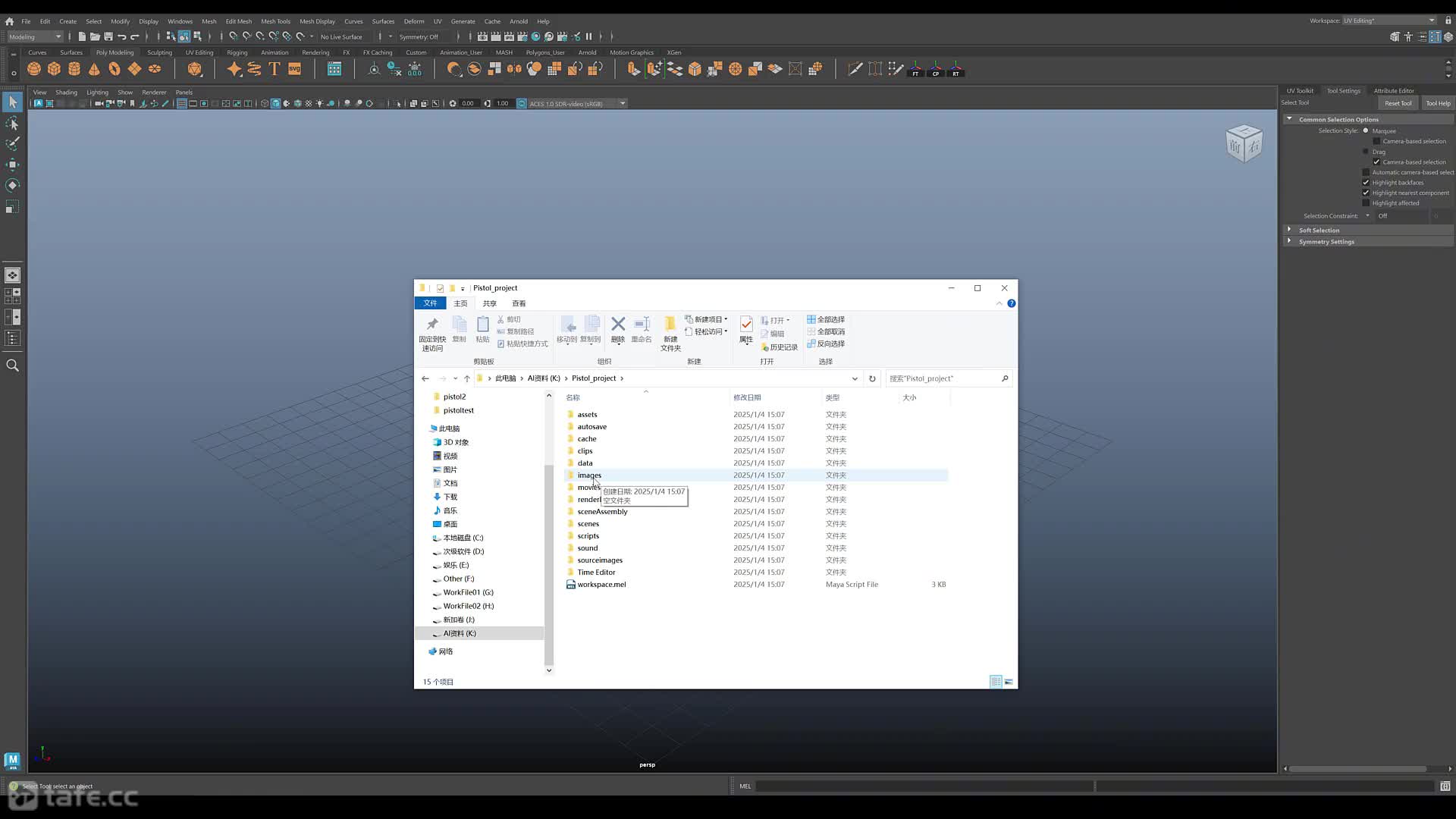Click the Explorer refresh button

click(872, 378)
